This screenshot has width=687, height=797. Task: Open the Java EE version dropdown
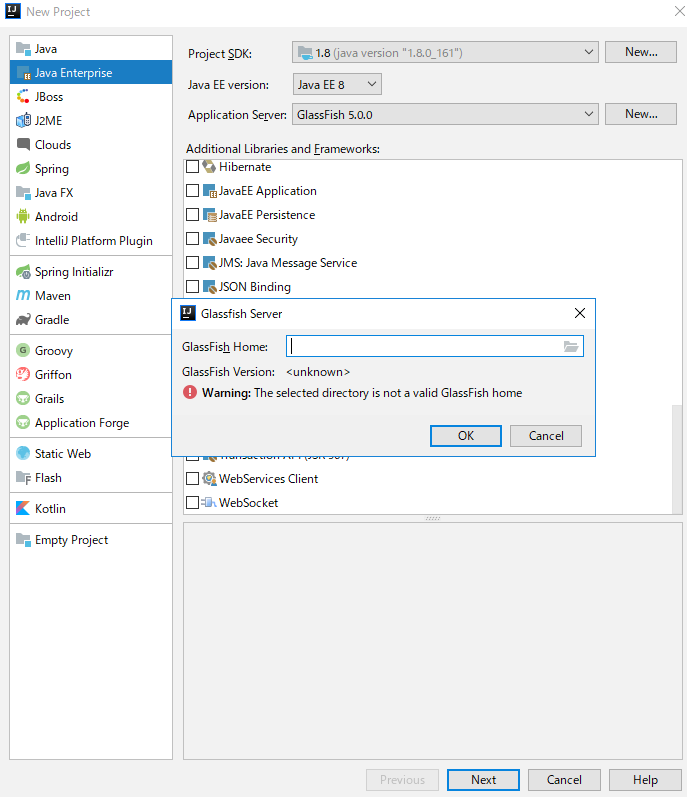click(x=337, y=84)
